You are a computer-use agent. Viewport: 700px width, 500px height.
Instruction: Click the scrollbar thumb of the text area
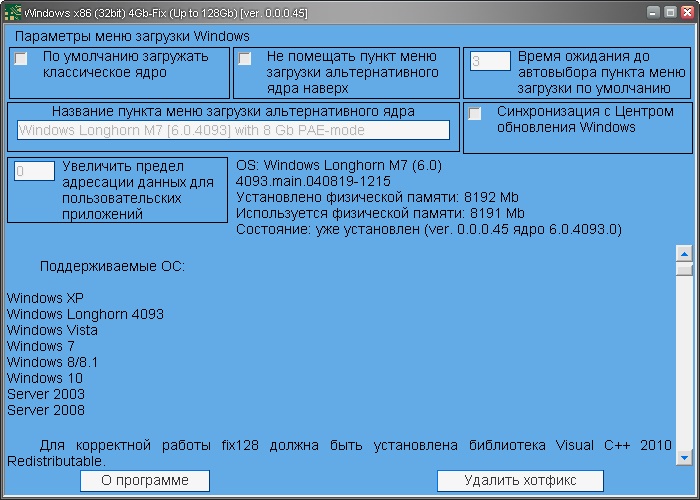click(684, 269)
